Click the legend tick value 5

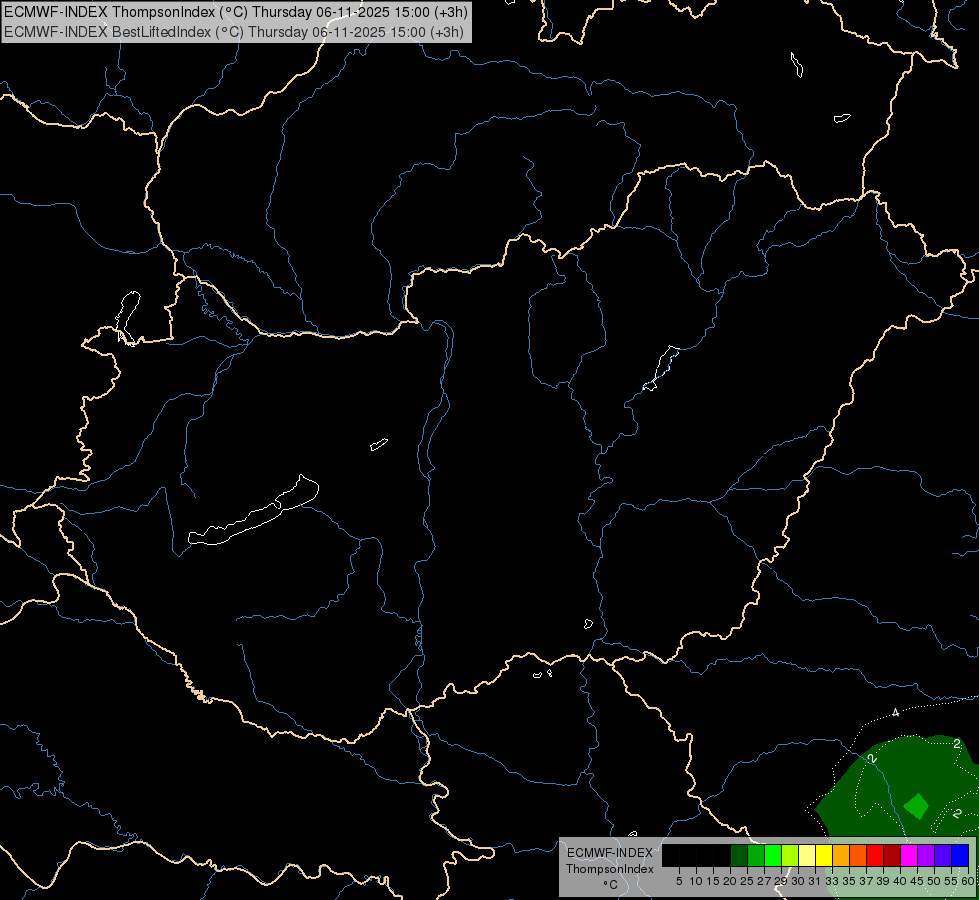click(679, 881)
